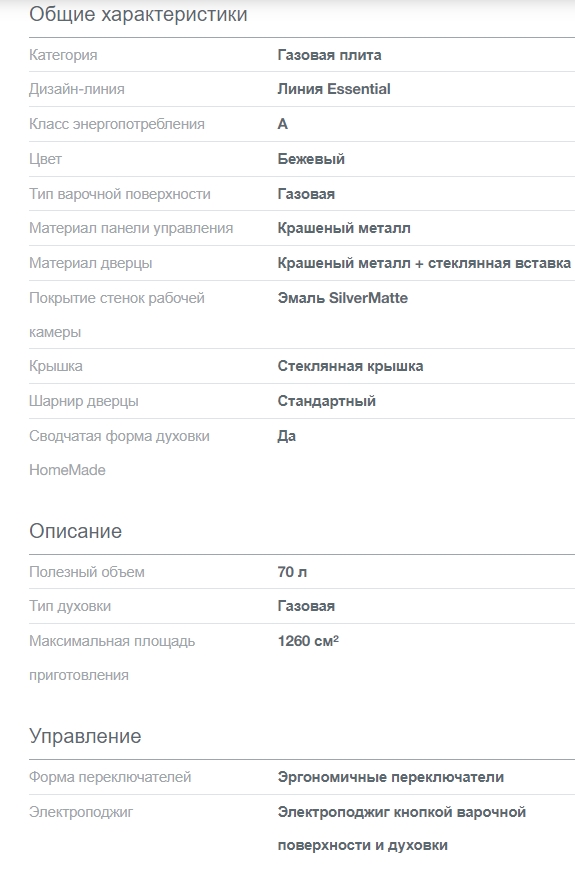The height and width of the screenshot is (886, 575).
Task: Click 'Крашеный металл + стеклянная вставка' value
Action: pyautogui.click(x=424, y=263)
